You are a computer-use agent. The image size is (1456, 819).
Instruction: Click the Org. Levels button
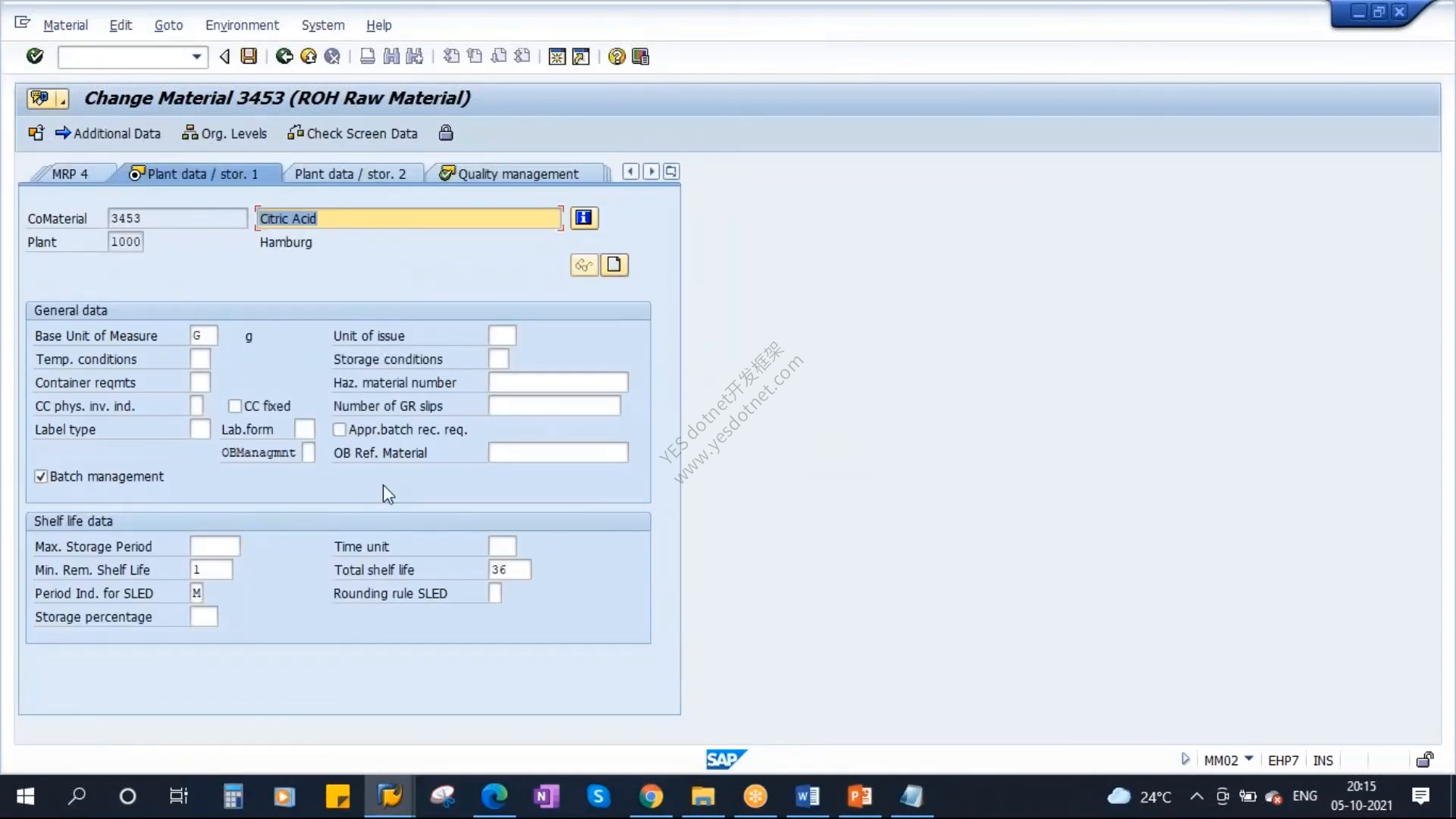pos(224,133)
